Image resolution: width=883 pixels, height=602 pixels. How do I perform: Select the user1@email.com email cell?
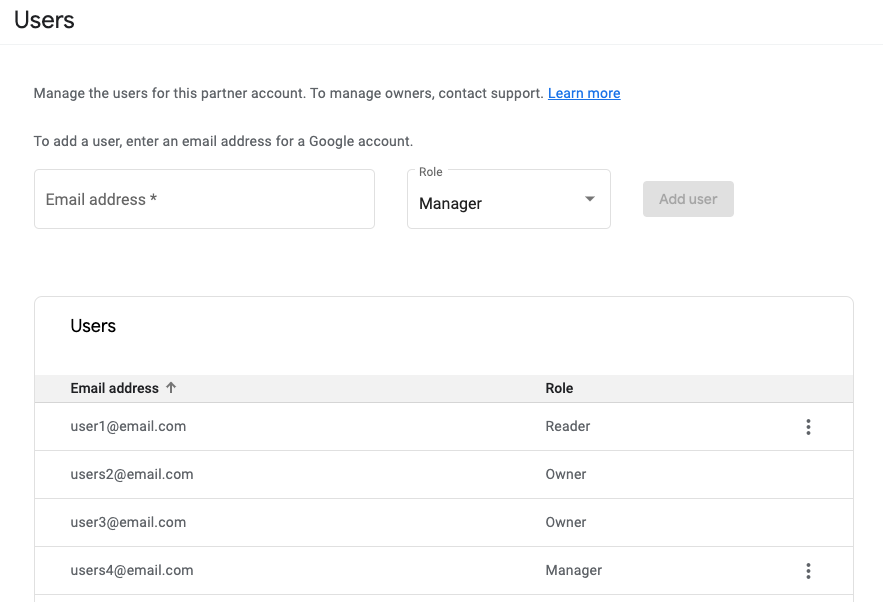coord(128,426)
